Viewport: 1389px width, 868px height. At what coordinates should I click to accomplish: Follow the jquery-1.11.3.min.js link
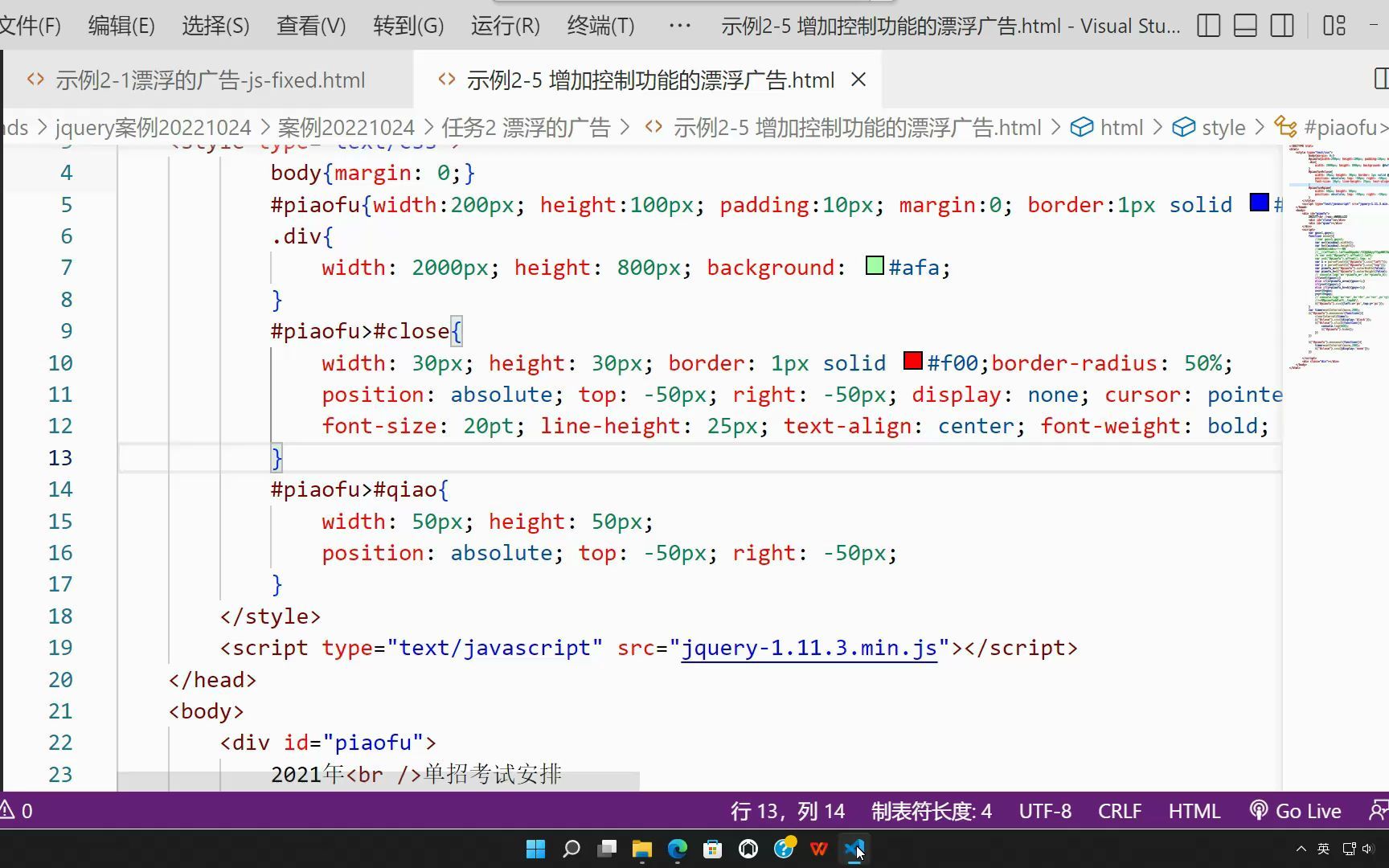pos(809,648)
